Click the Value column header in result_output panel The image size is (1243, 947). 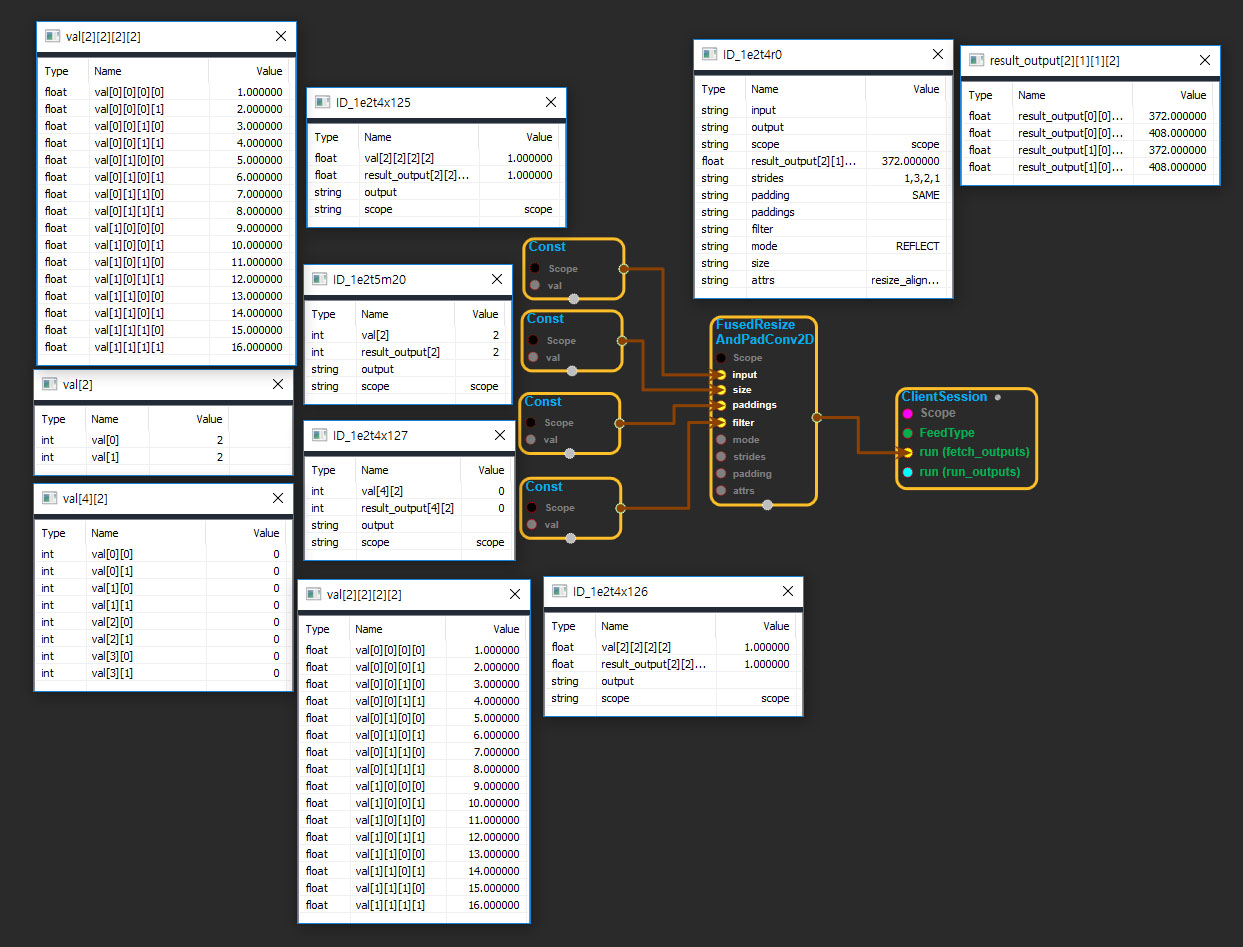(x=1192, y=95)
